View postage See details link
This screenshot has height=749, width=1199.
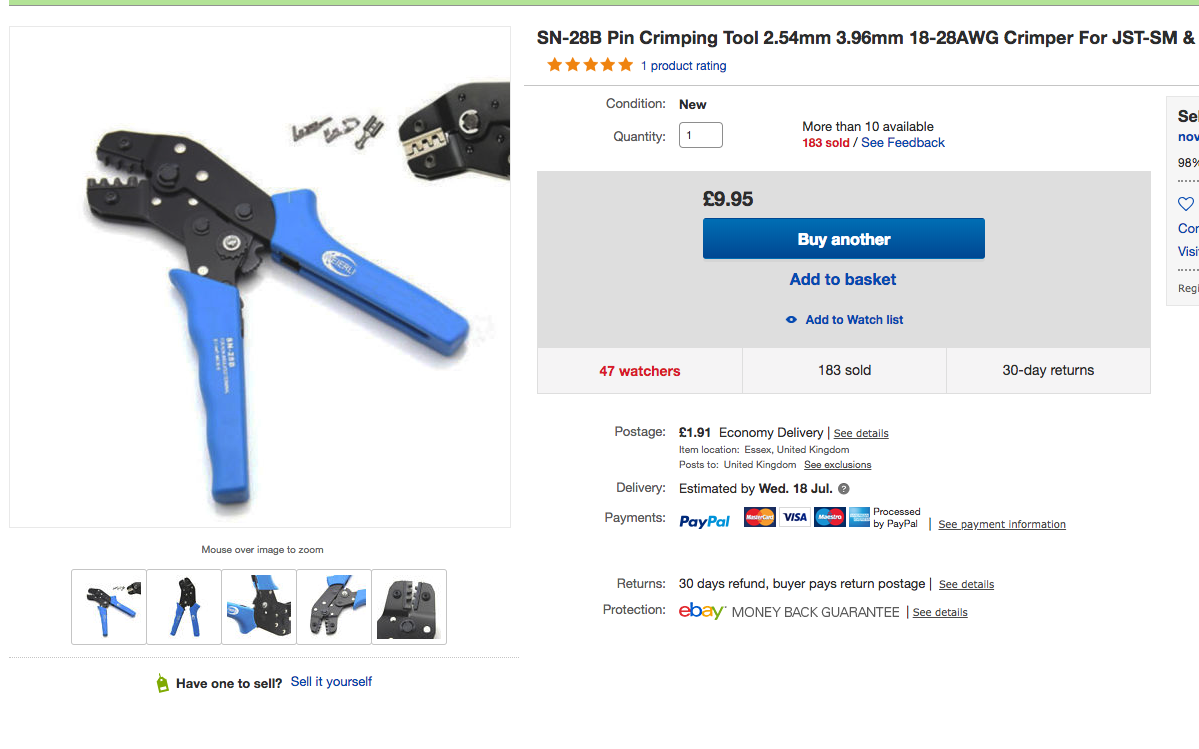[x=861, y=434]
